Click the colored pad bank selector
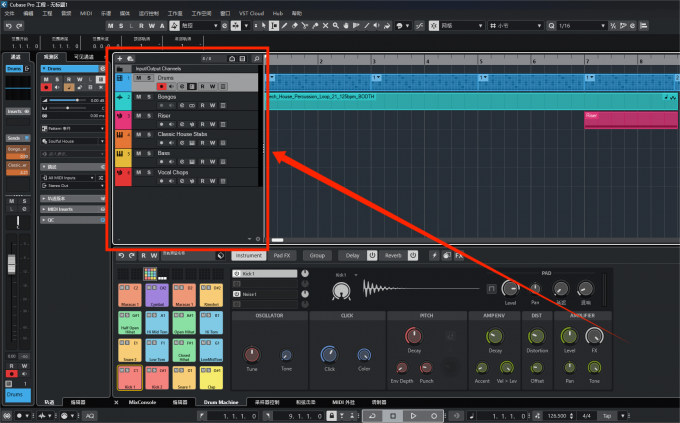Viewport: 680px width, 423px height. (x=150, y=274)
